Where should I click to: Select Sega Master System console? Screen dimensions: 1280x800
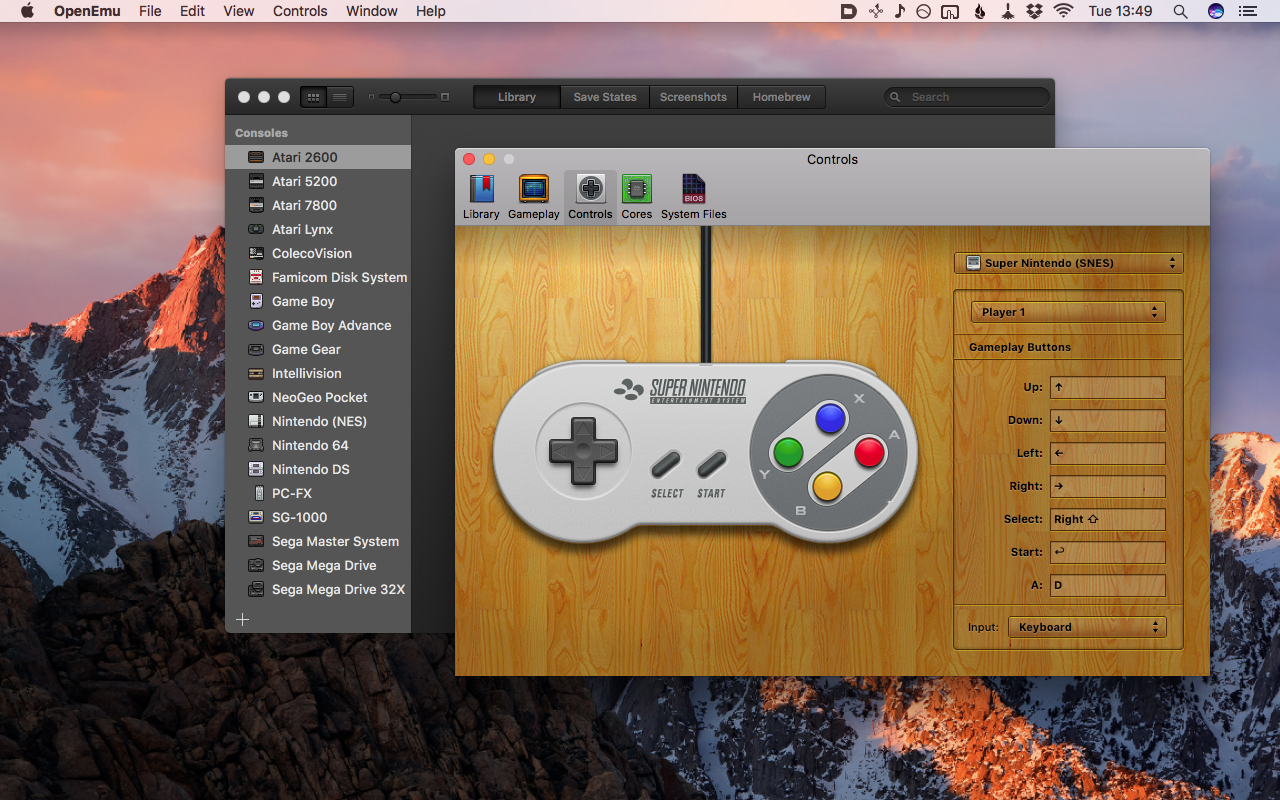point(318,541)
